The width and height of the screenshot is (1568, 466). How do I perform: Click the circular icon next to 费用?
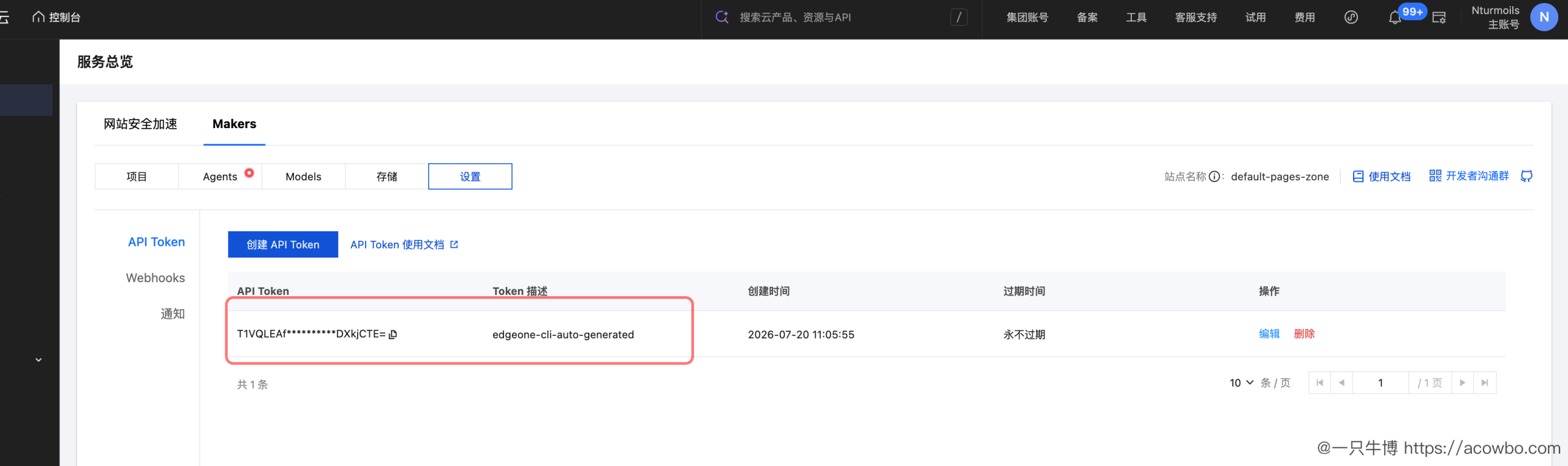coord(1351,17)
